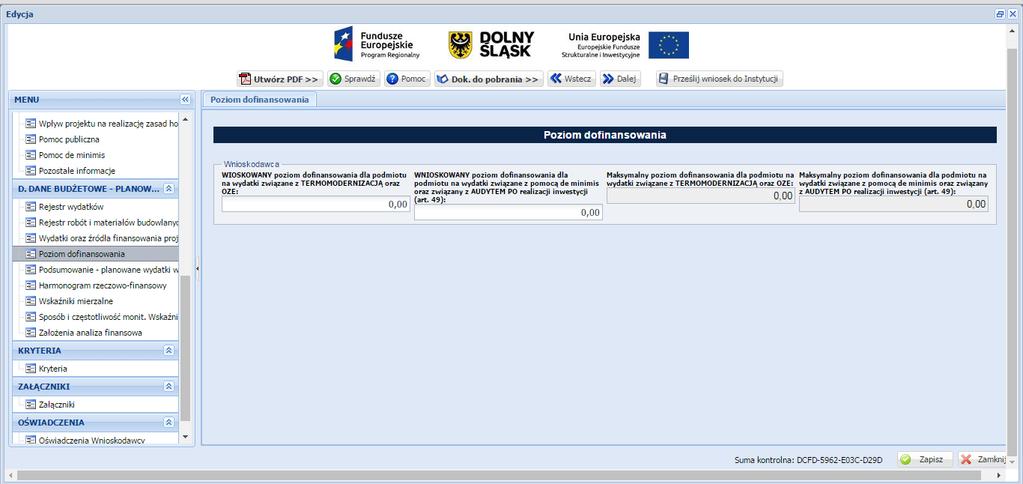Click the Poziom dofinansowania header bar

tap(605, 135)
